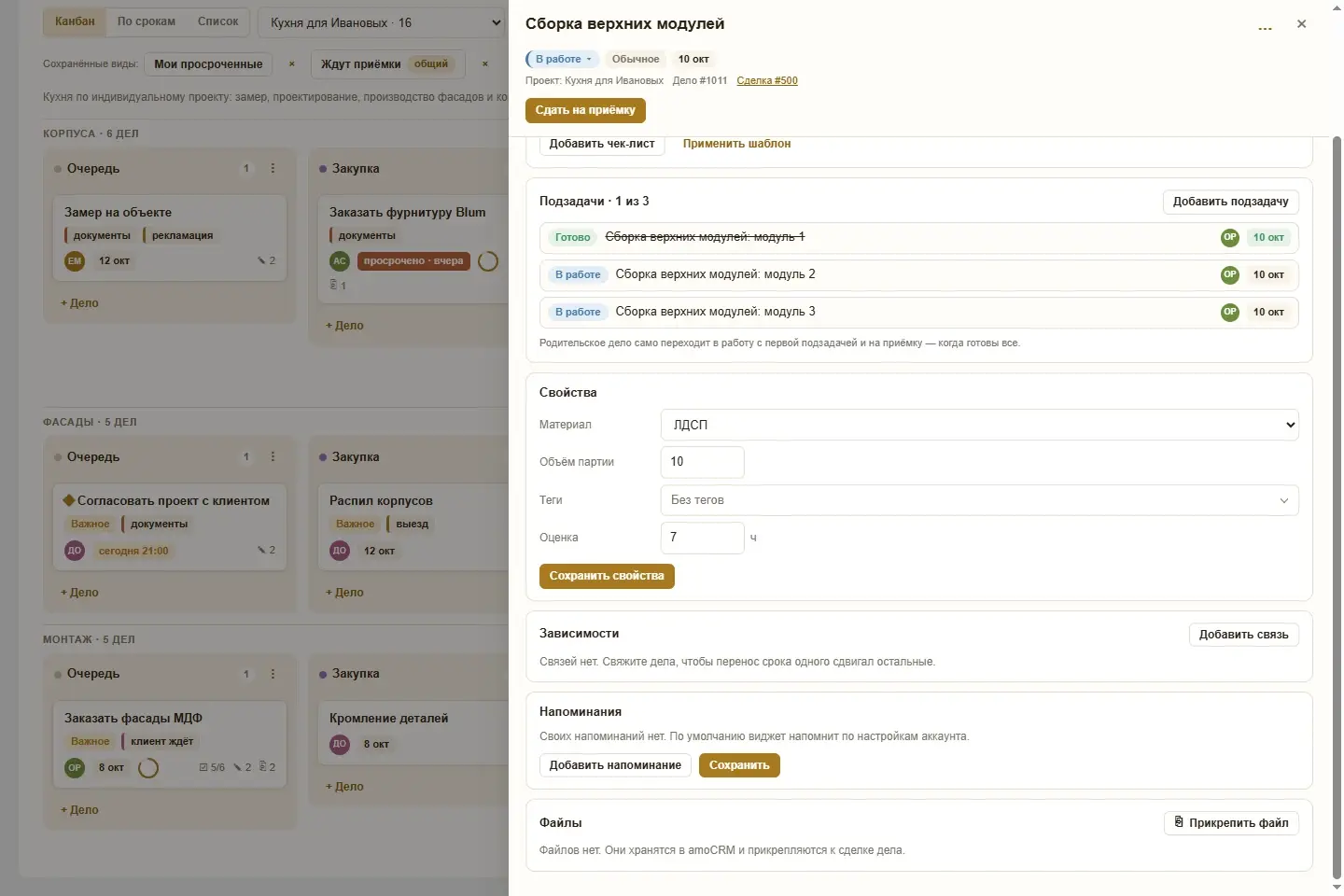
Task: Click the OP avatar on the модуль 3 subtask
Action: click(1230, 312)
